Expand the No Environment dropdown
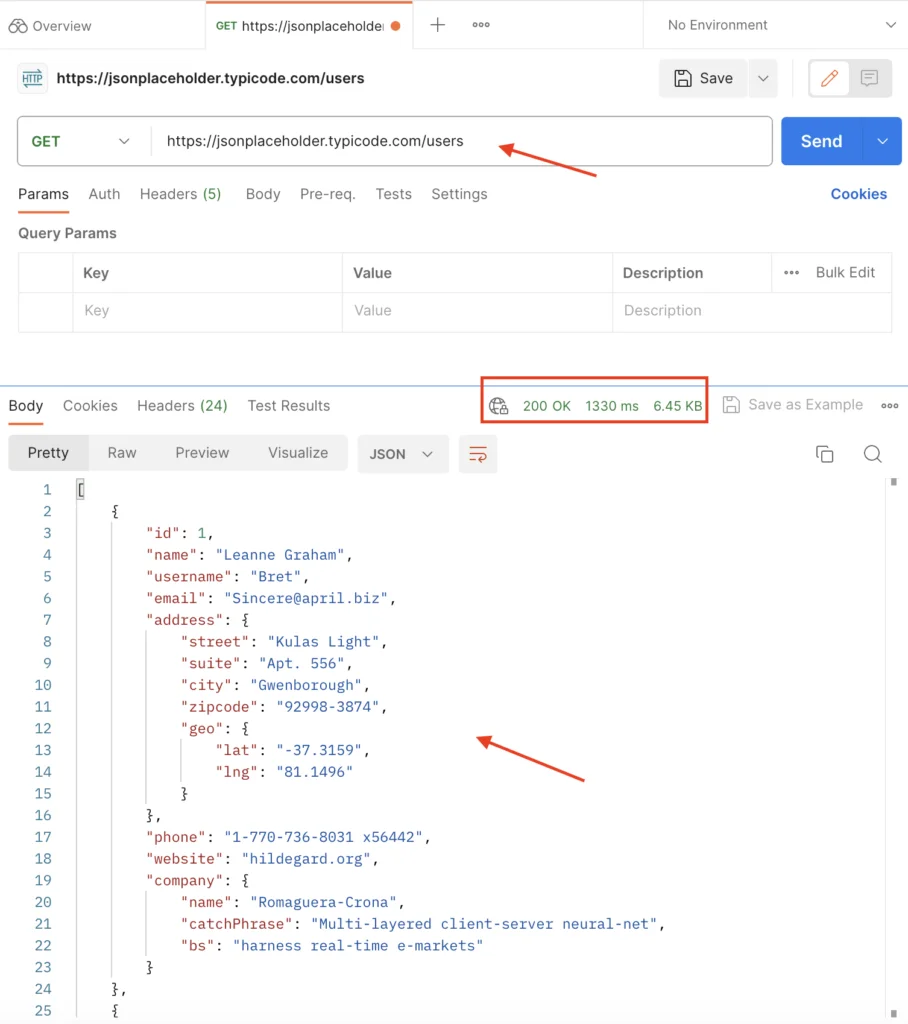 (x=781, y=25)
